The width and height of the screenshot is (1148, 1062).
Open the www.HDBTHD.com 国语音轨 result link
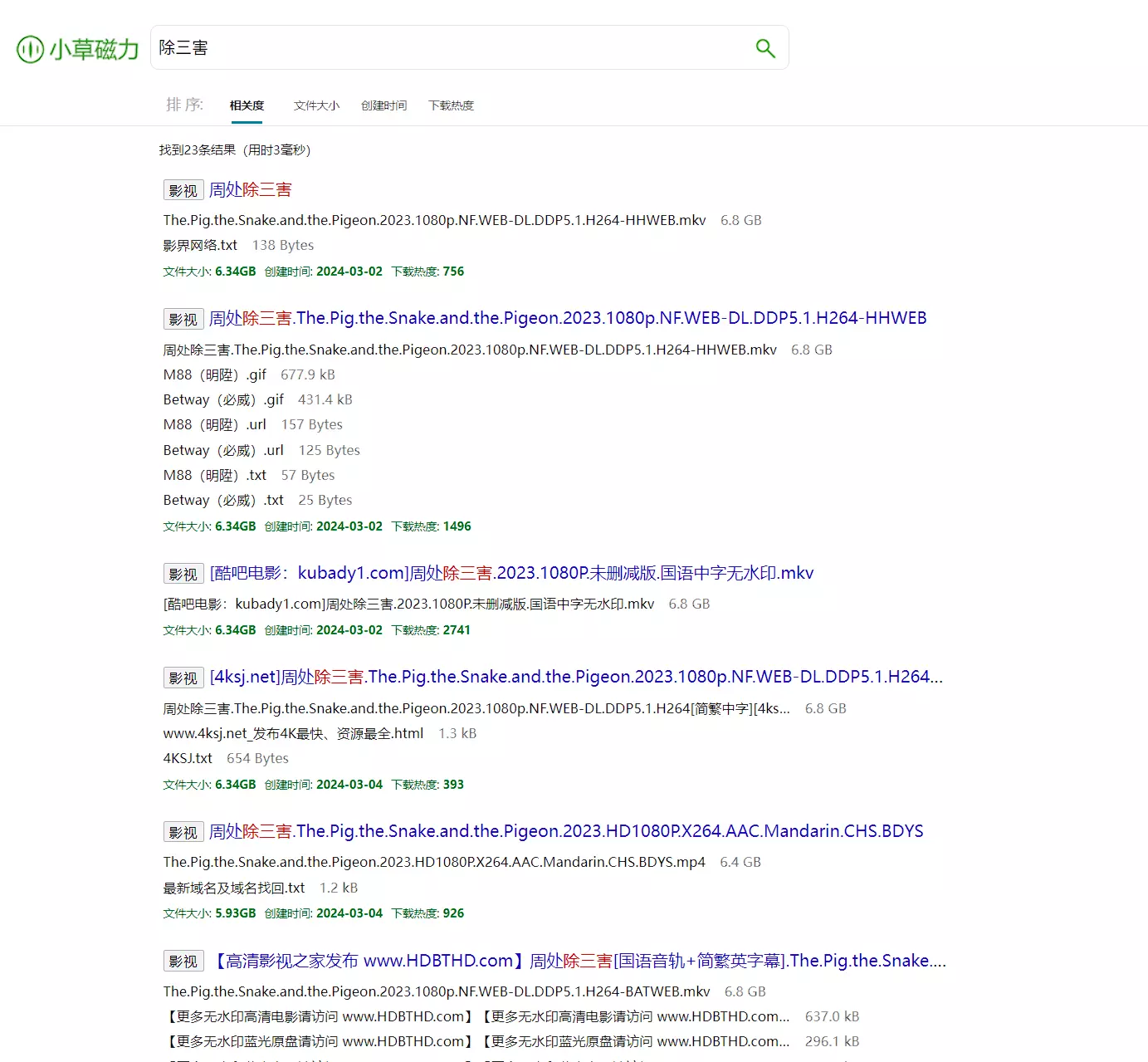(x=579, y=961)
